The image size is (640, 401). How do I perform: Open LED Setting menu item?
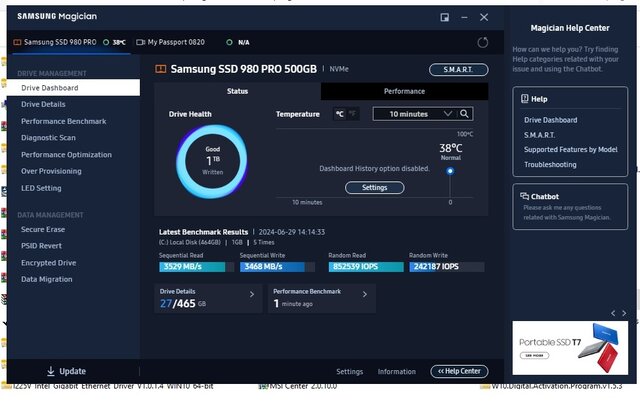pyautogui.click(x=41, y=188)
